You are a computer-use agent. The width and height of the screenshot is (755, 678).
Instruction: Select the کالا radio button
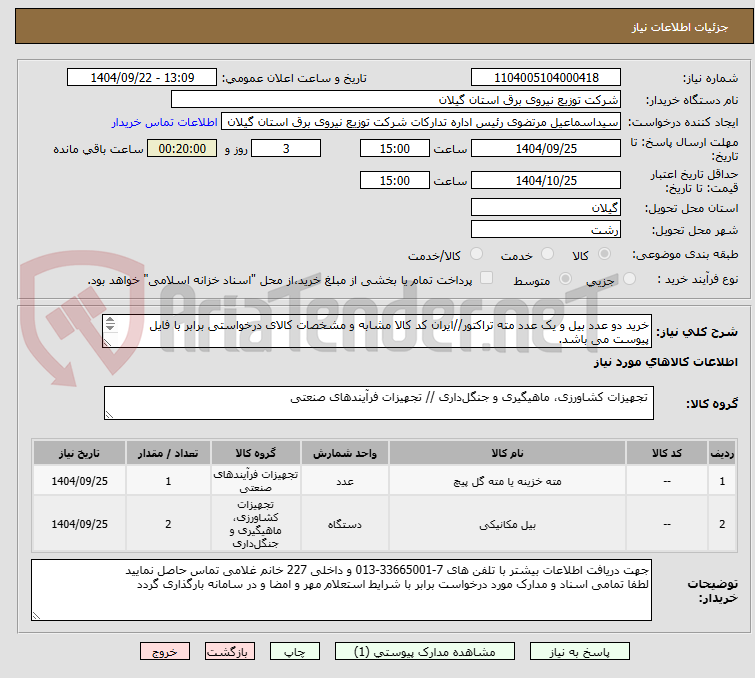(x=604, y=254)
